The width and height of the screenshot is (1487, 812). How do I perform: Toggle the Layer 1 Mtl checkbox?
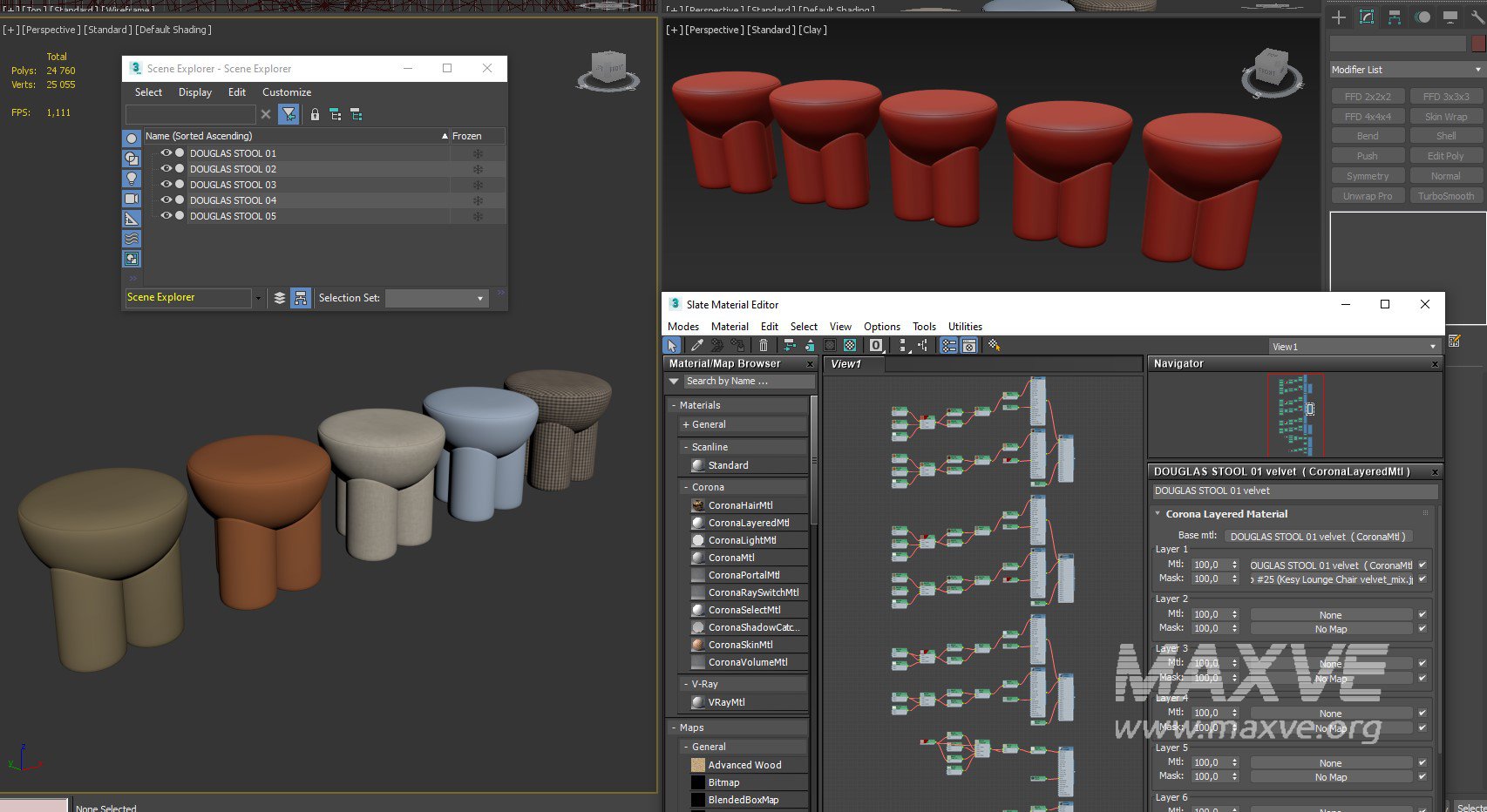click(1422, 565)
